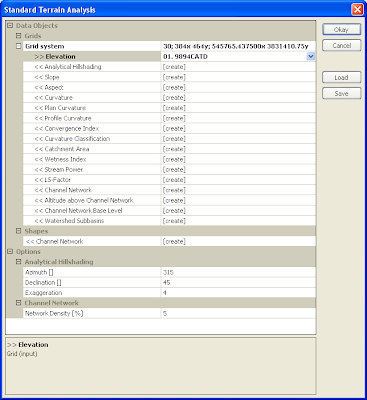
Task: Select the << LS-Factor row
Action: pyautogui.click(x=169, y=180)
